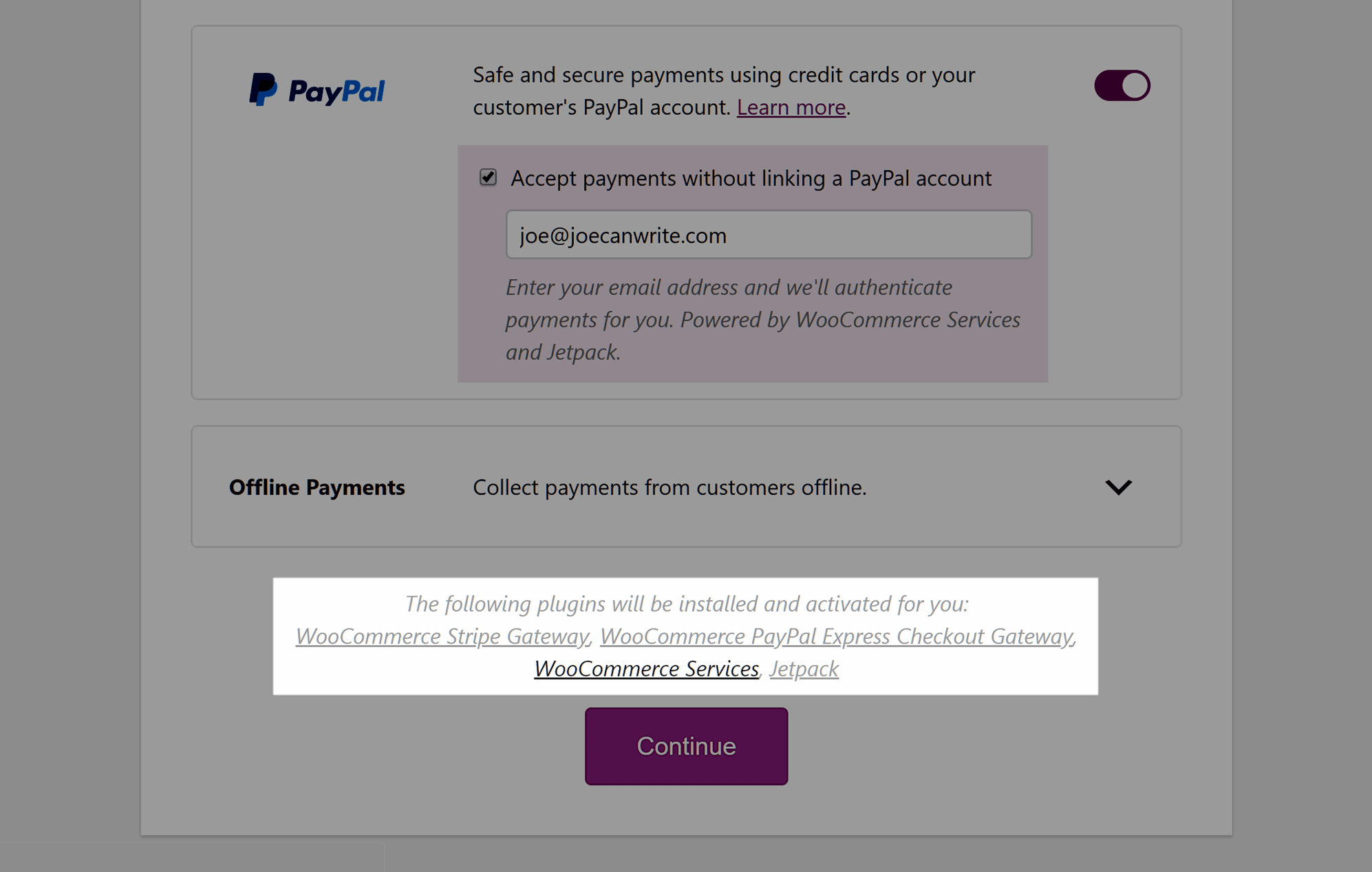Open WooCommerce PayPal Express Checkout Gateway link
The image size is (1372, 872).
[x=836, y=636]
